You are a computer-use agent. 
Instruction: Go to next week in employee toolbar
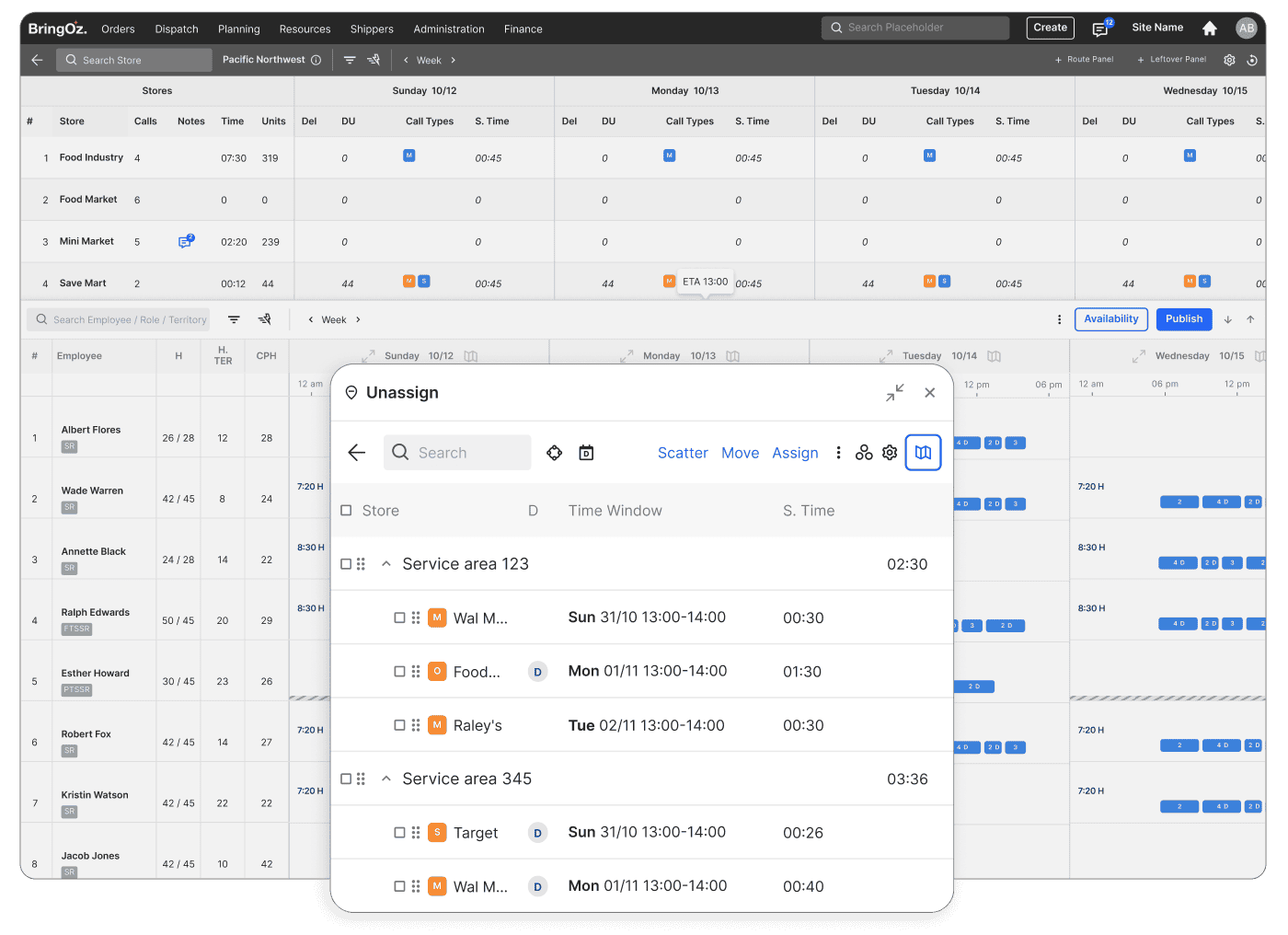pos(358,319)
